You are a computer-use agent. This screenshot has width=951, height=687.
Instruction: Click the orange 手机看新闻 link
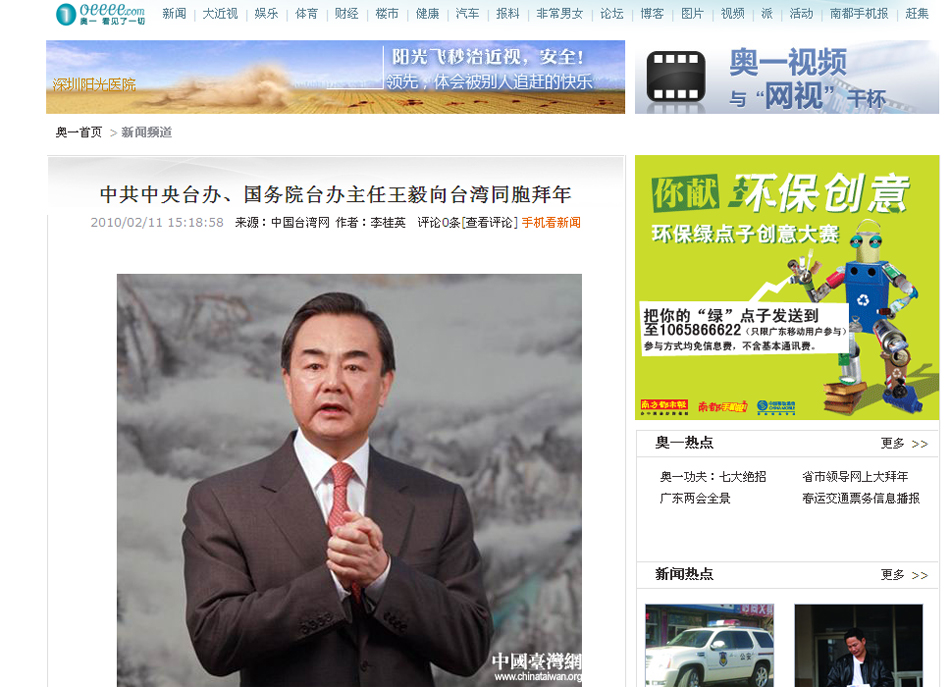pyautogui.click(x=550, y=222)
